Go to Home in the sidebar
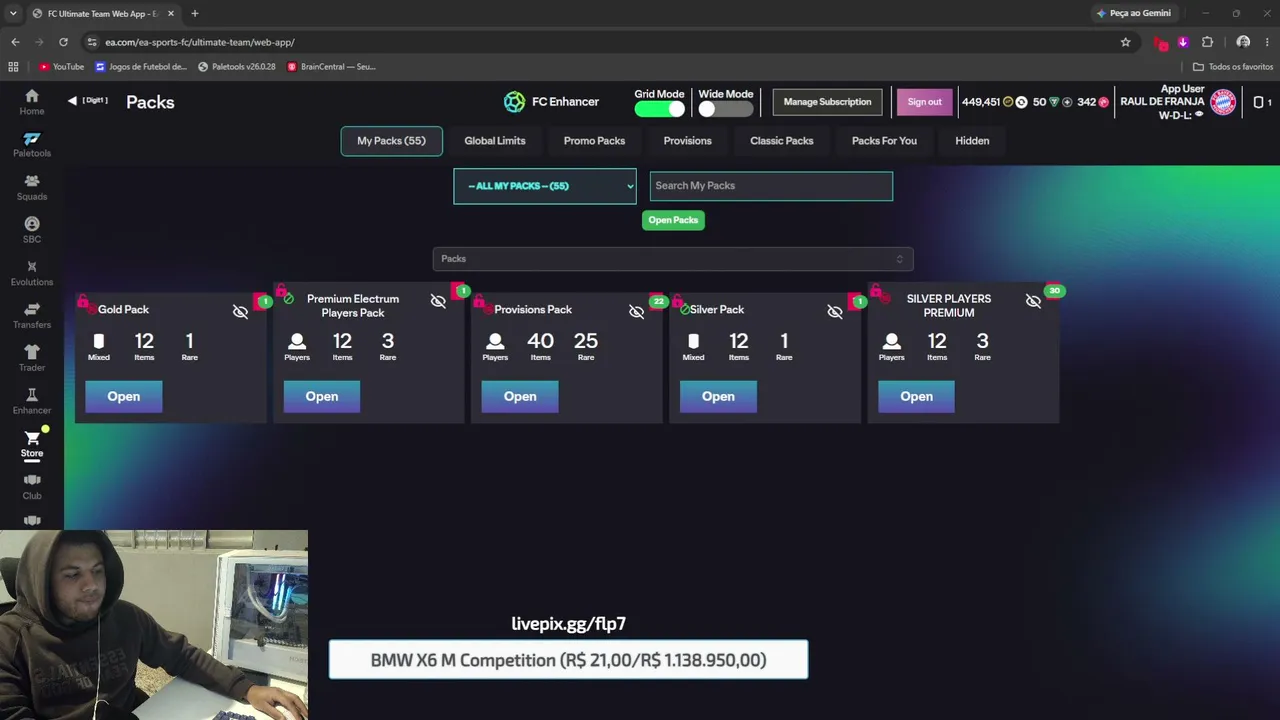The image size is (1280, 720). 32,101
